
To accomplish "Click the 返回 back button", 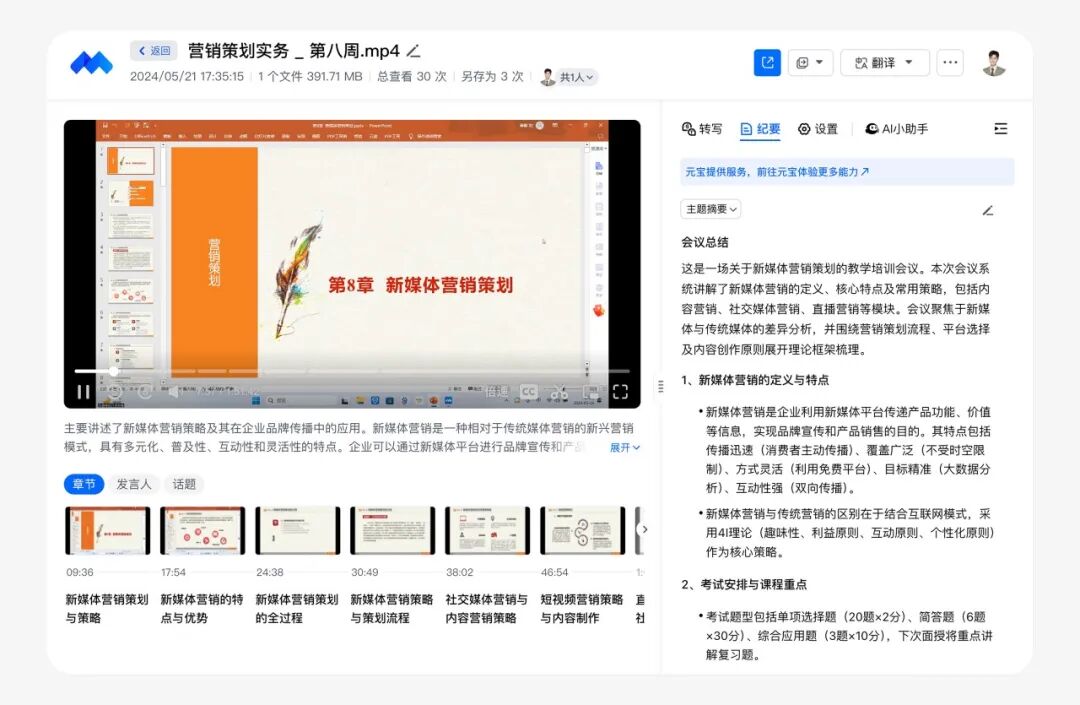I will (154, 51).
